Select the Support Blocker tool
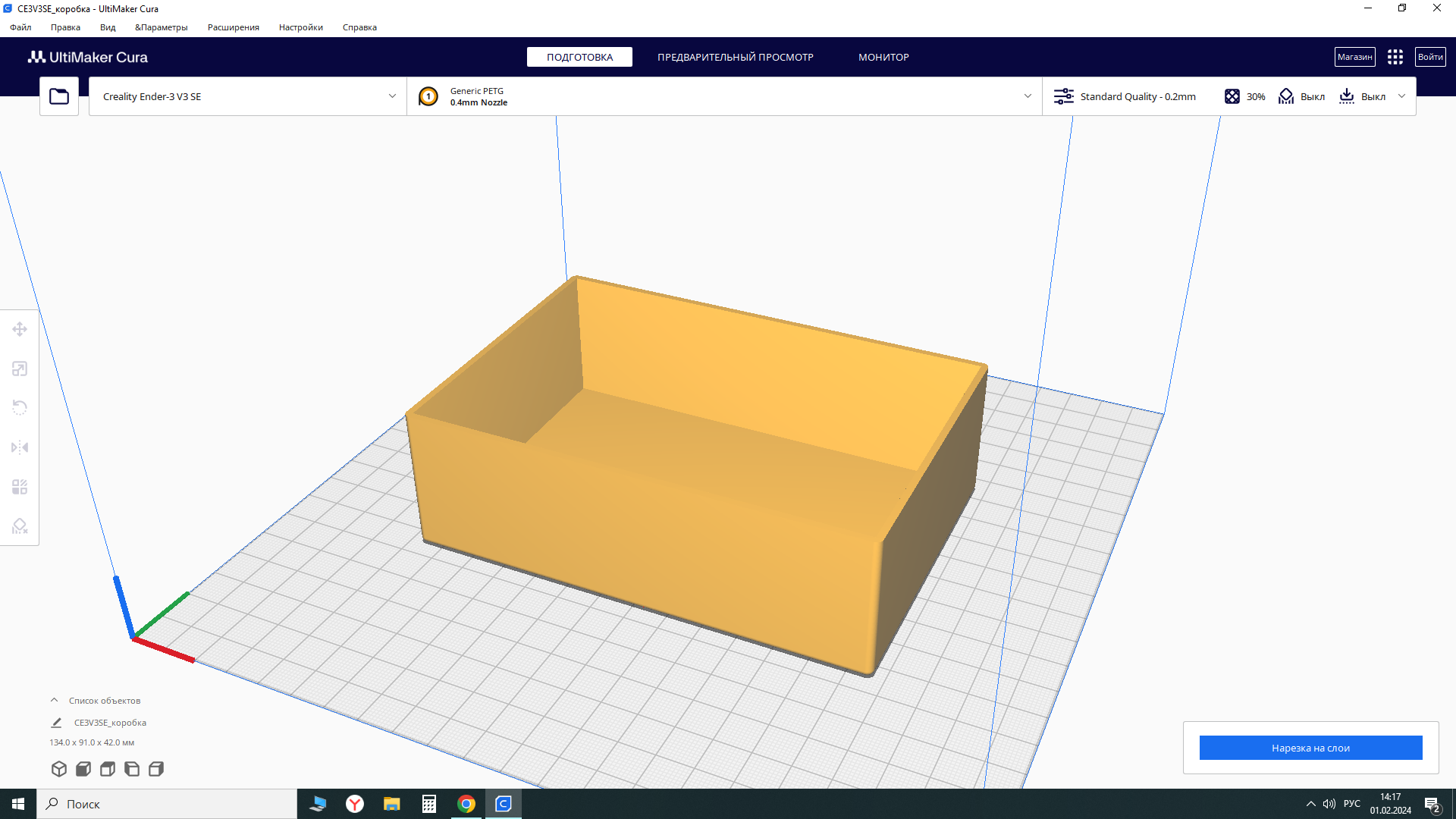1456x819 pixels. pyautogui.click(x=20, y=526)
